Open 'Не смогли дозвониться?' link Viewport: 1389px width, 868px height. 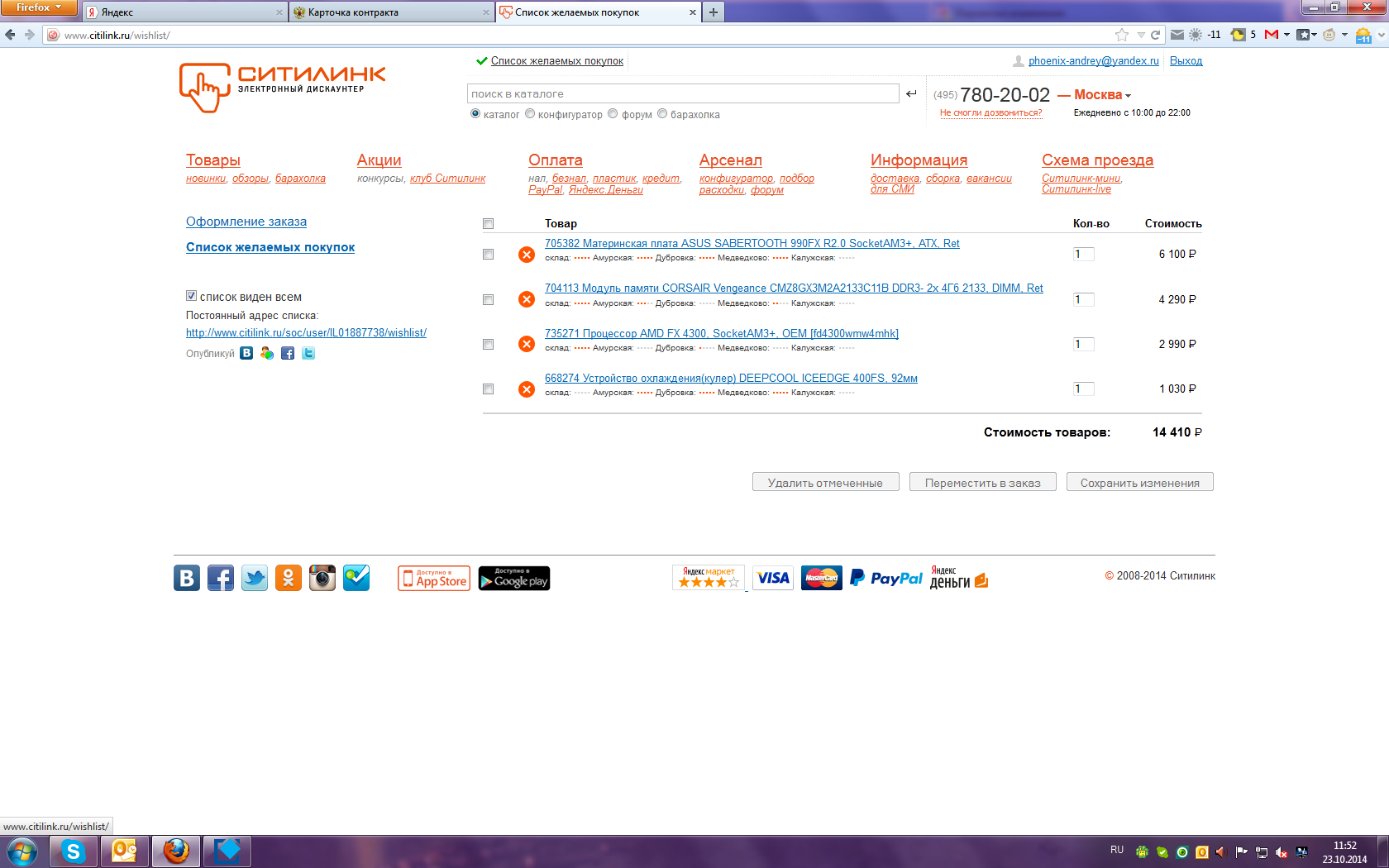991,113
